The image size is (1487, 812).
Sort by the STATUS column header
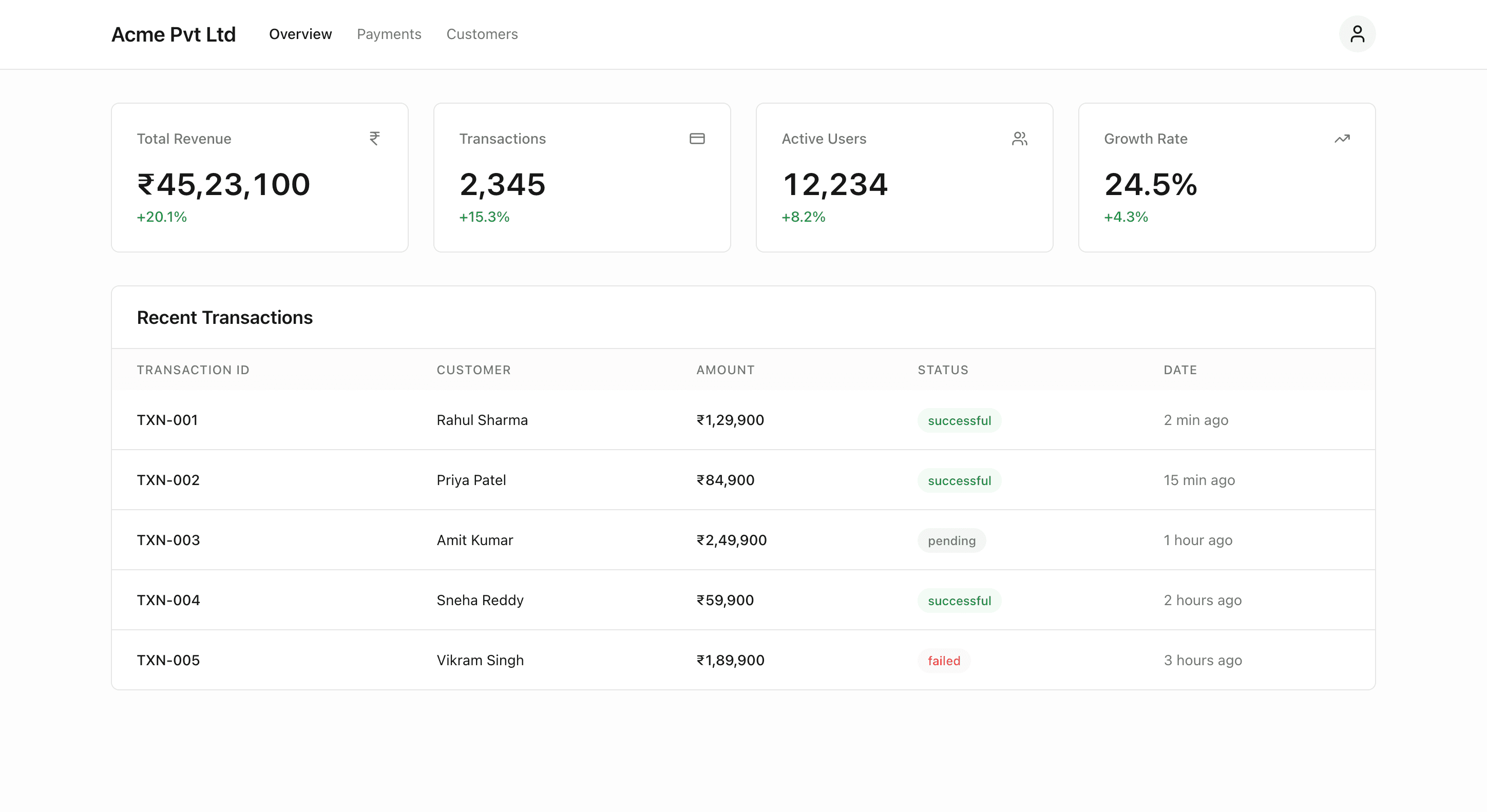943,370
